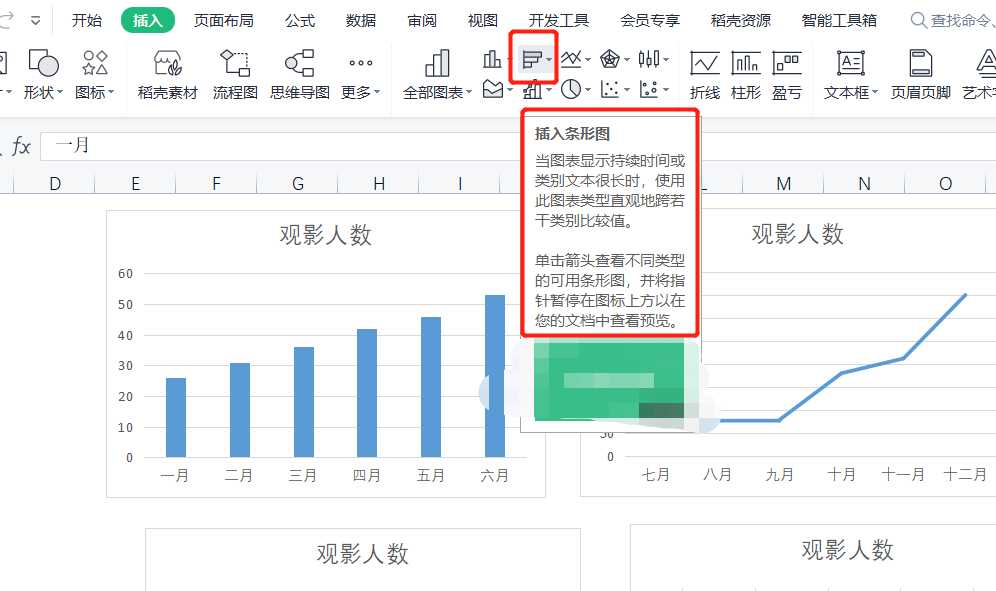Insert a 折线 sparkline
The image size is (996, 591).
(705, 75)
